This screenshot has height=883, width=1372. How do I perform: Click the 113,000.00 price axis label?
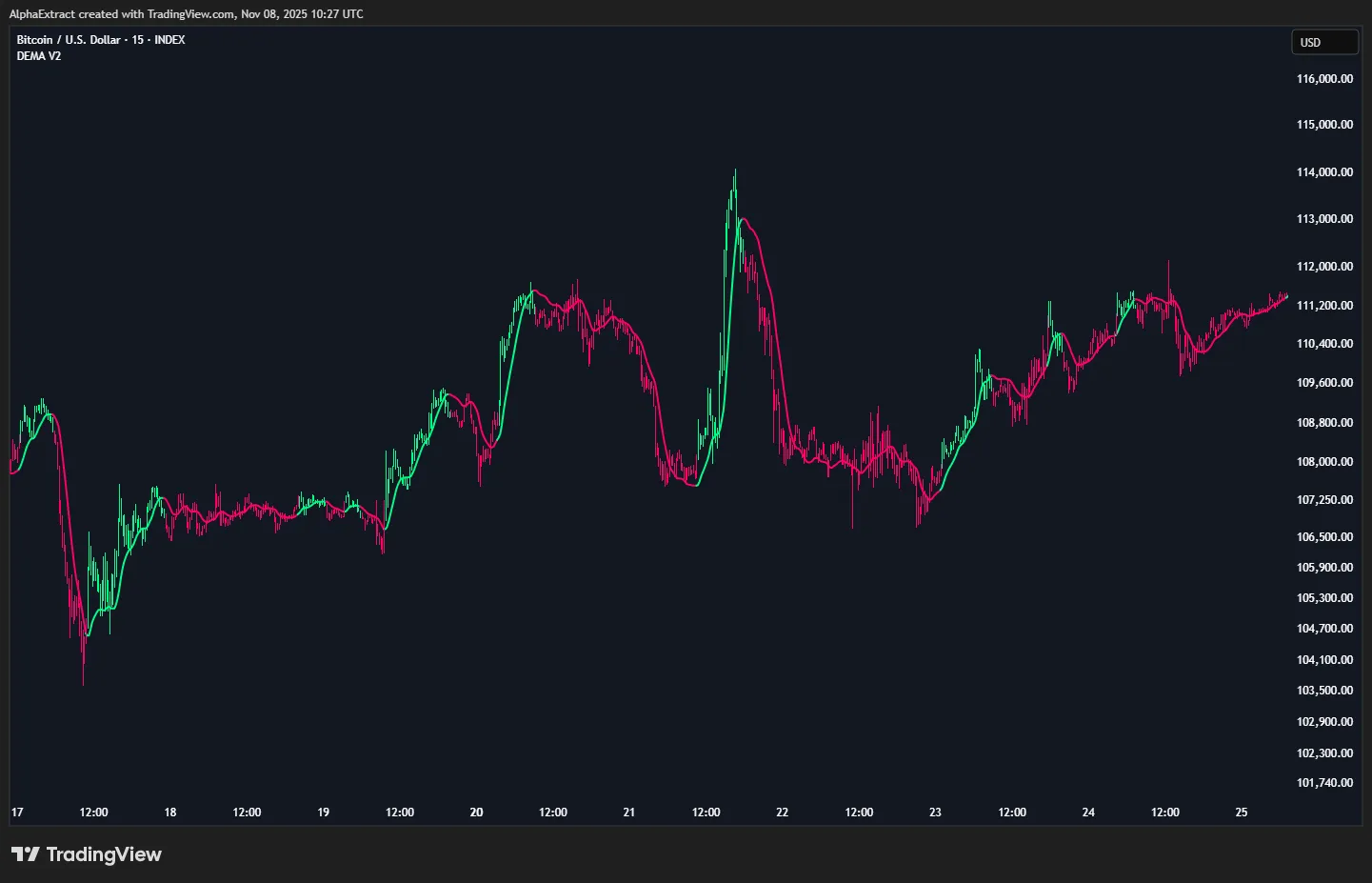pyautogui.click(x=1324, y=219)
